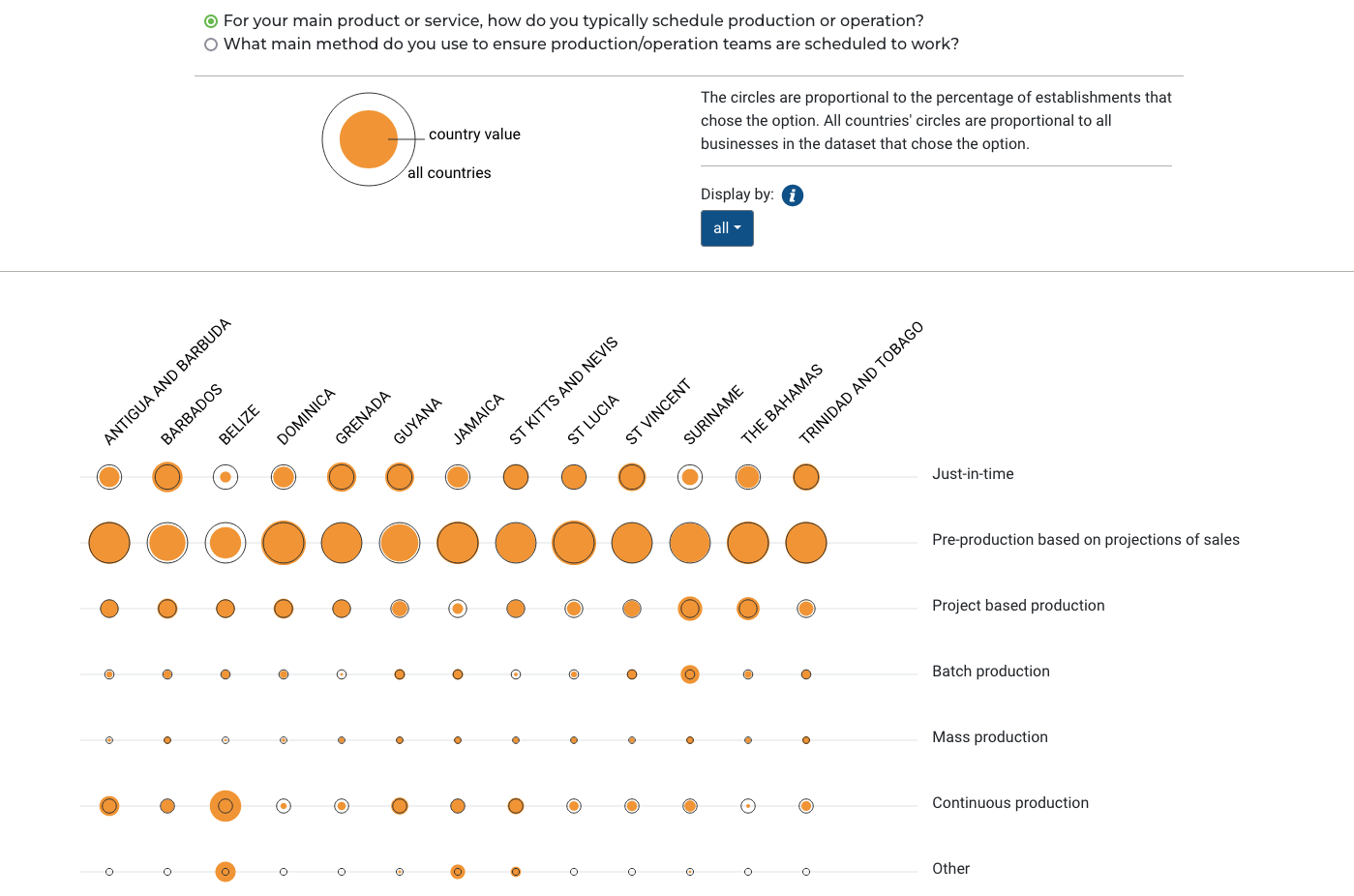Click Belize's Other category circle
The width and height of the screenshot is (1354, 896).
226,872
